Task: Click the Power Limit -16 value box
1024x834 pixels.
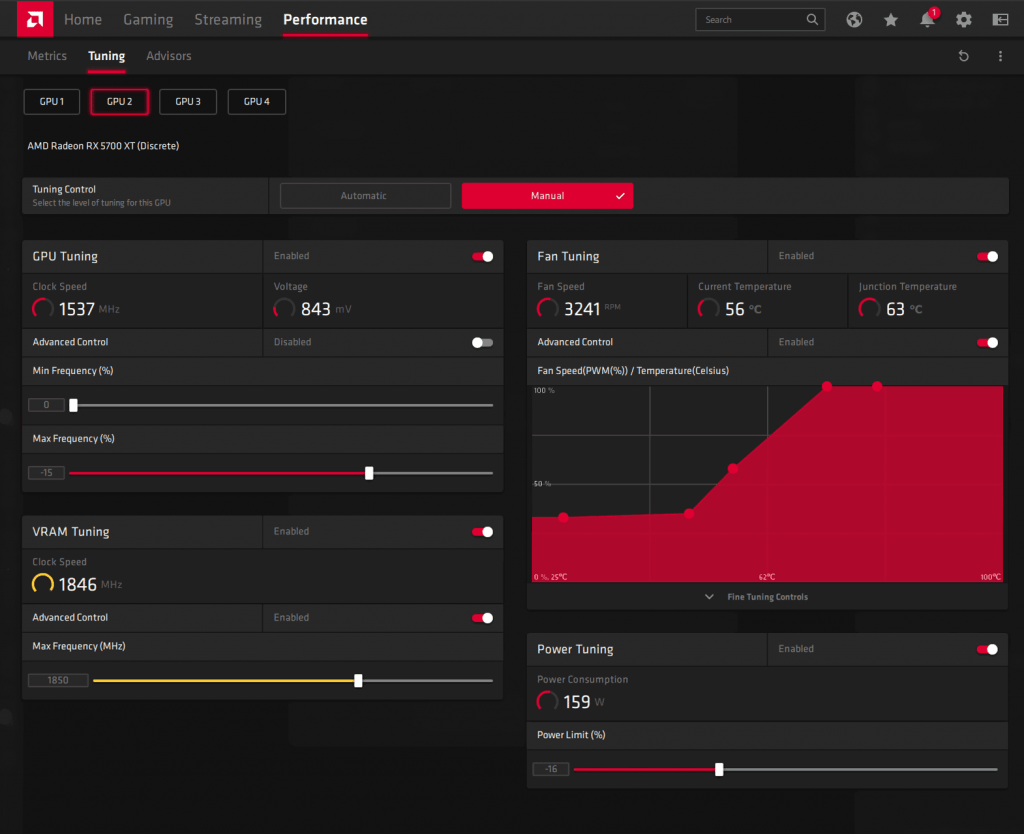Action: click(x=551, y=769)
